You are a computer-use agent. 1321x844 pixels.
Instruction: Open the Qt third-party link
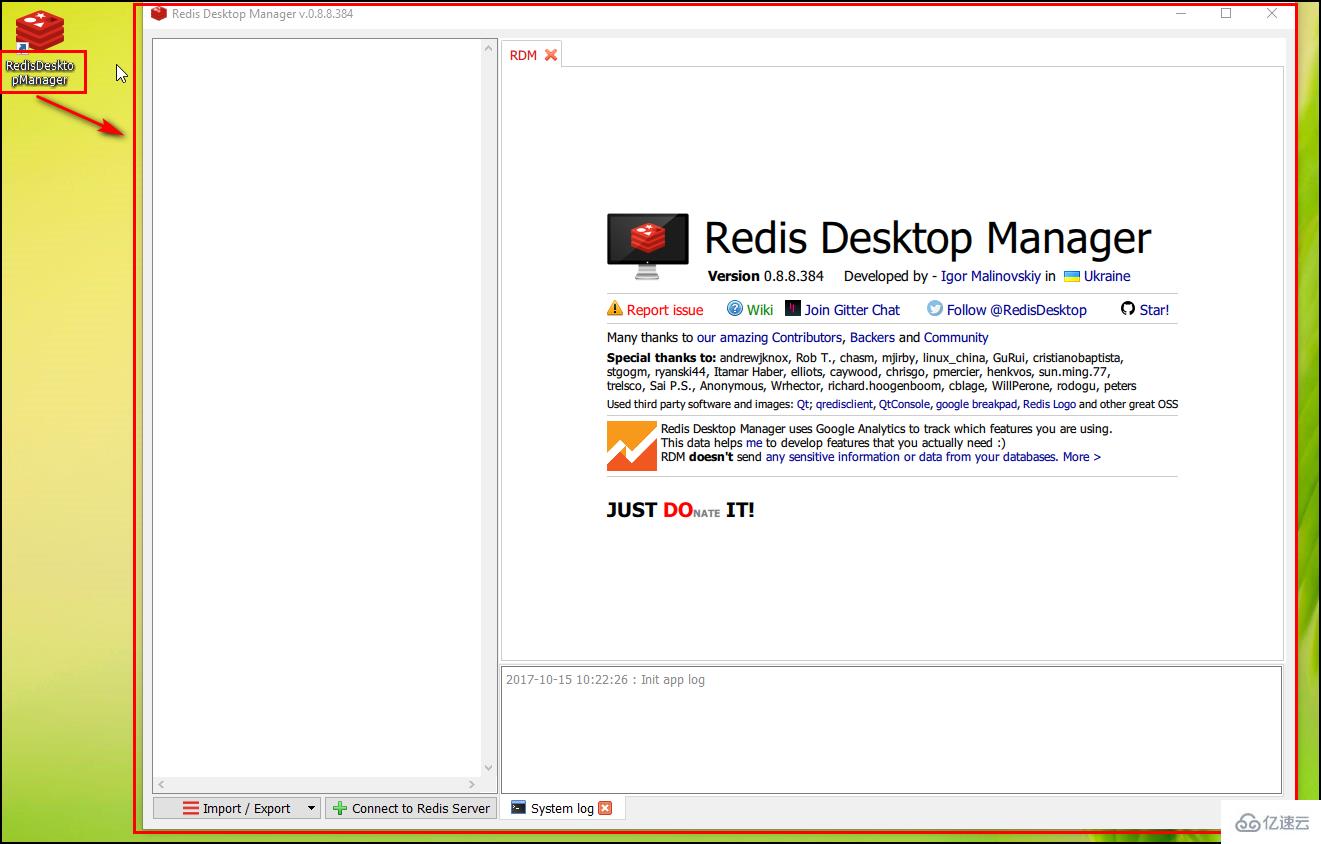pyautogui.click(x=803, y=405)
